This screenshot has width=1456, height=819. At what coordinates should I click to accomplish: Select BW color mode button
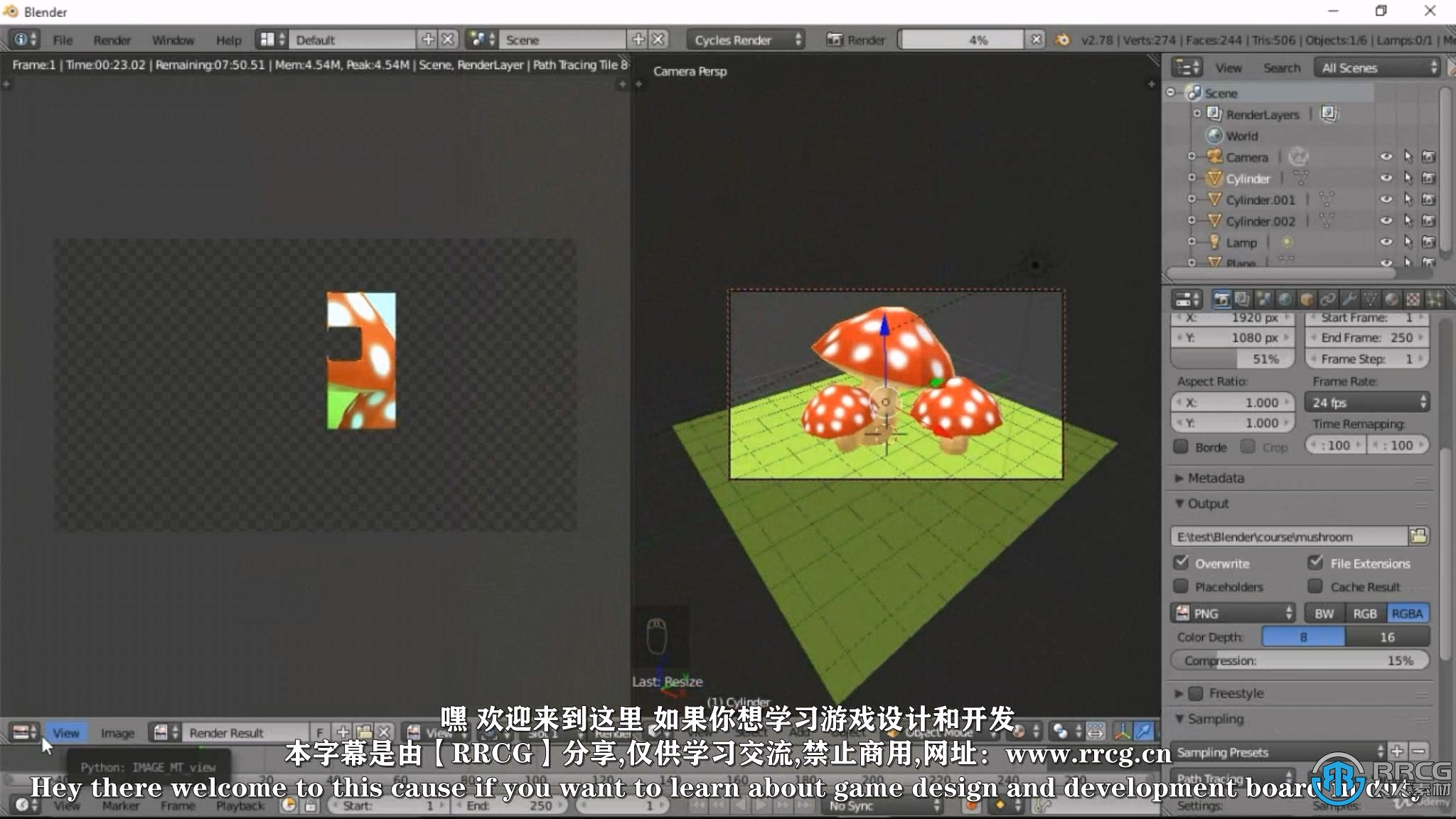(x=1324, y=613)
